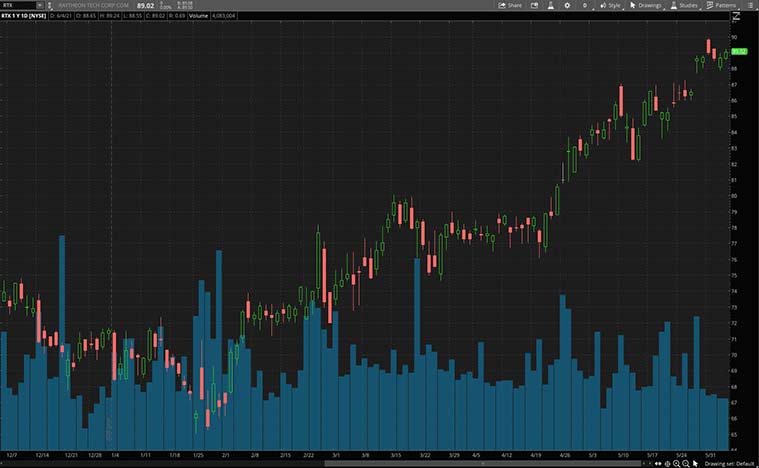Open the symbol selector dropdown arrow
The width and height of the screenshot is (759, 468).
coord(40,5)
